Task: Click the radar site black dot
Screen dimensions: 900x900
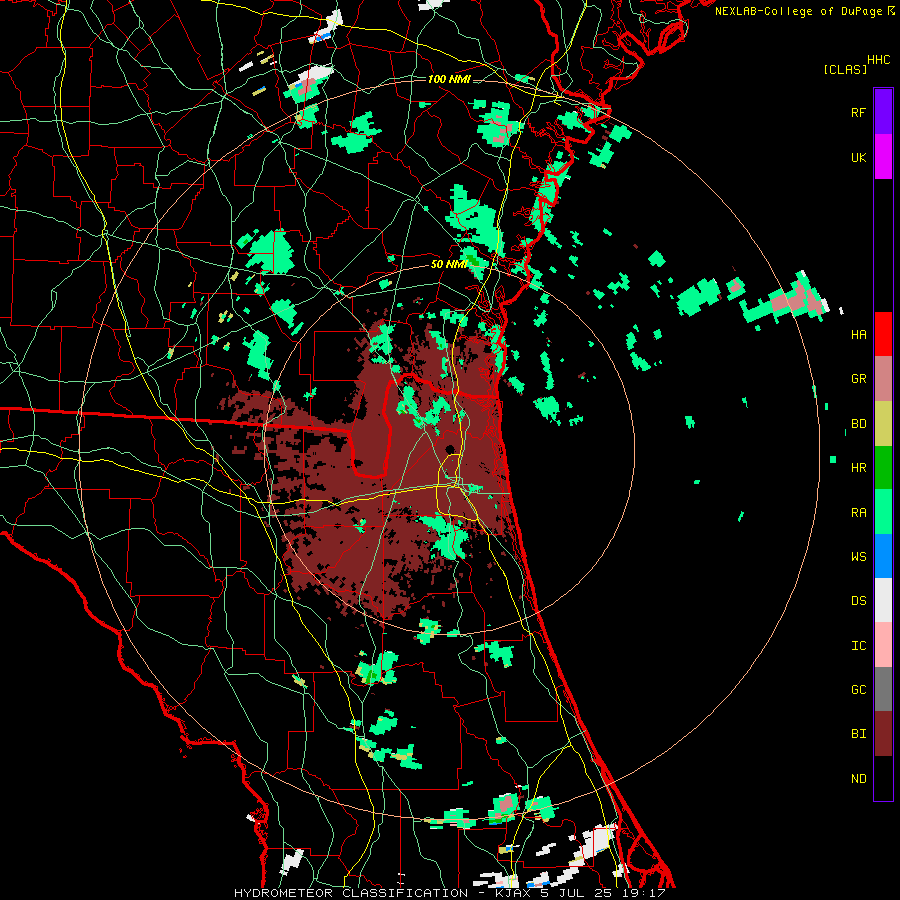Action: click(x=451, y=449)
